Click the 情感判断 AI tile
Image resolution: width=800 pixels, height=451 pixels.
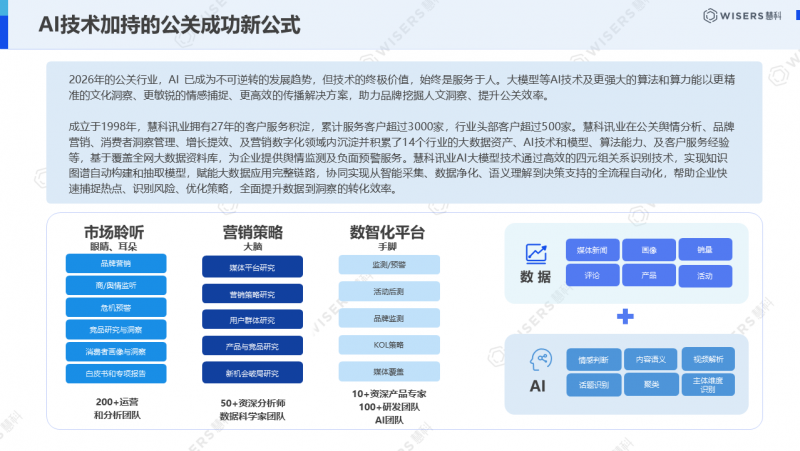(593, 358)
